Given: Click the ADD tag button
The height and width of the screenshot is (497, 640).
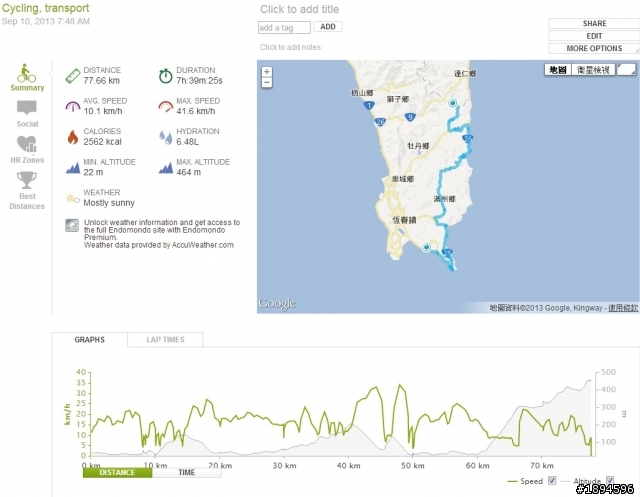Looking at the screenshot, I should coord(328,27).
